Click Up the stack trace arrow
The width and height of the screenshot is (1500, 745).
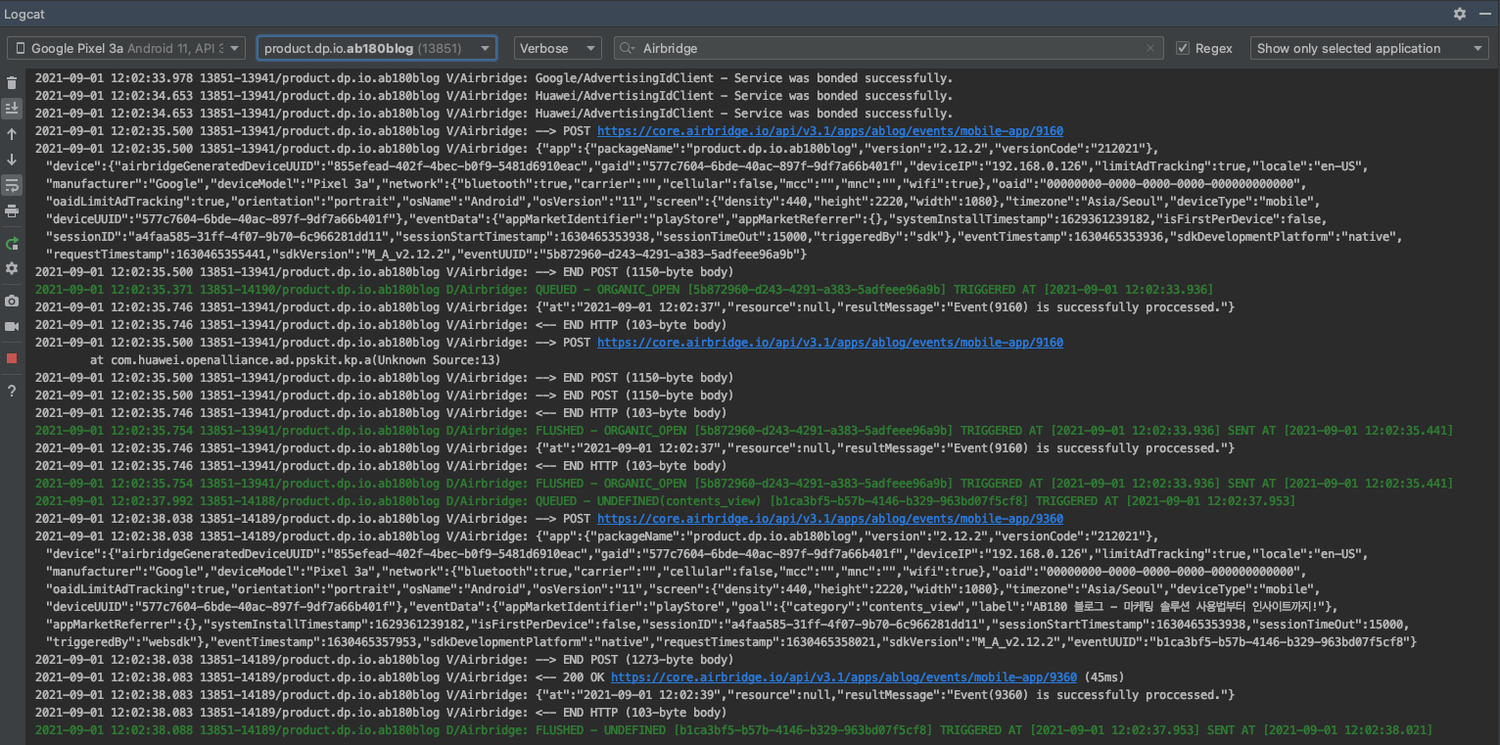12,134
